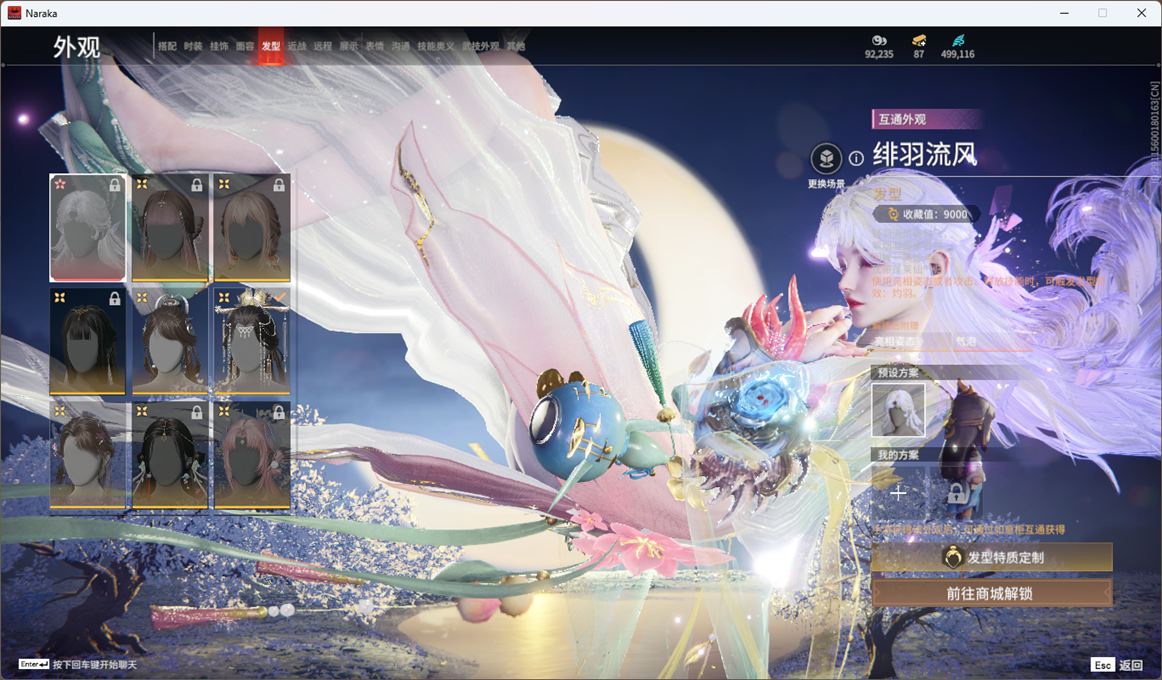Add a new scheme with the plus icon

[x=897, y=493]
